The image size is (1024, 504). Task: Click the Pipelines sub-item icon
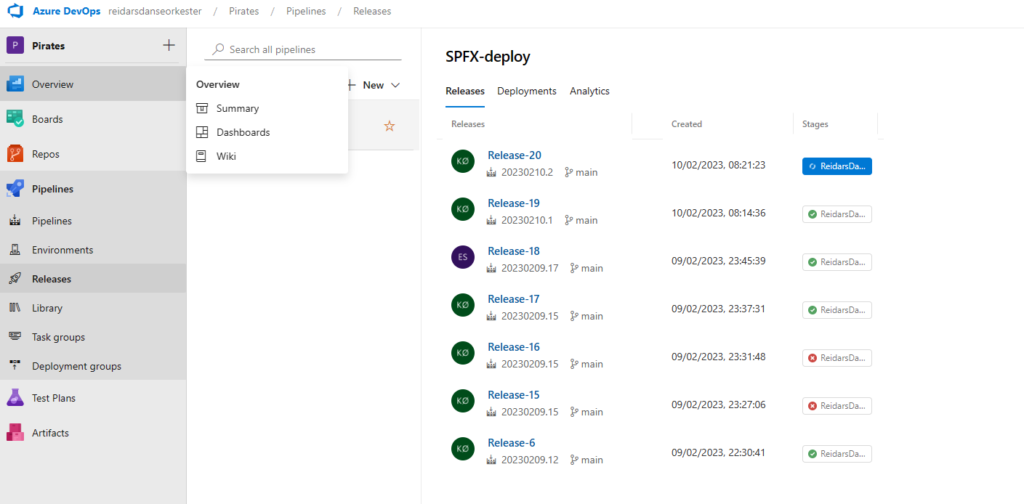click(x=15, y=221)
